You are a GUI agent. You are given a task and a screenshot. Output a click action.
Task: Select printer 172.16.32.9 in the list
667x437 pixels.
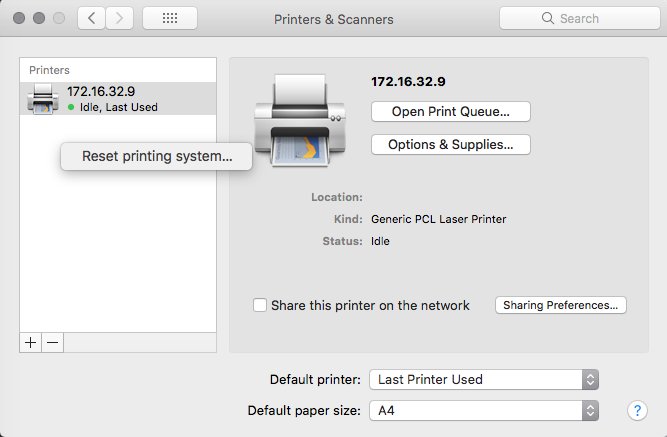[118, 99]
